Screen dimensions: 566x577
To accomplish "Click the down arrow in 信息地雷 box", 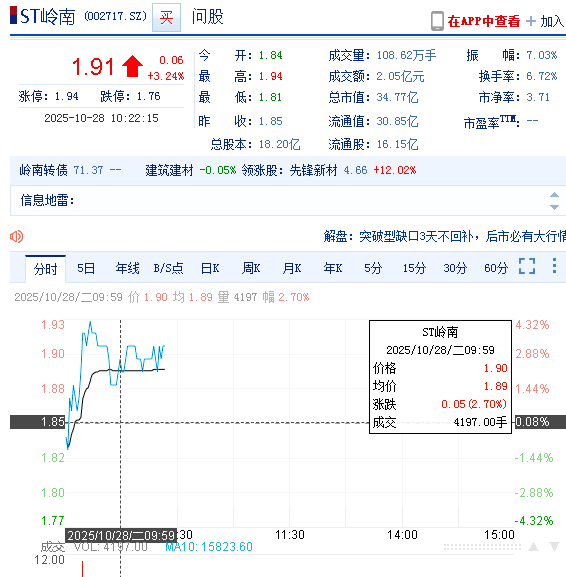I will [554, 207].
